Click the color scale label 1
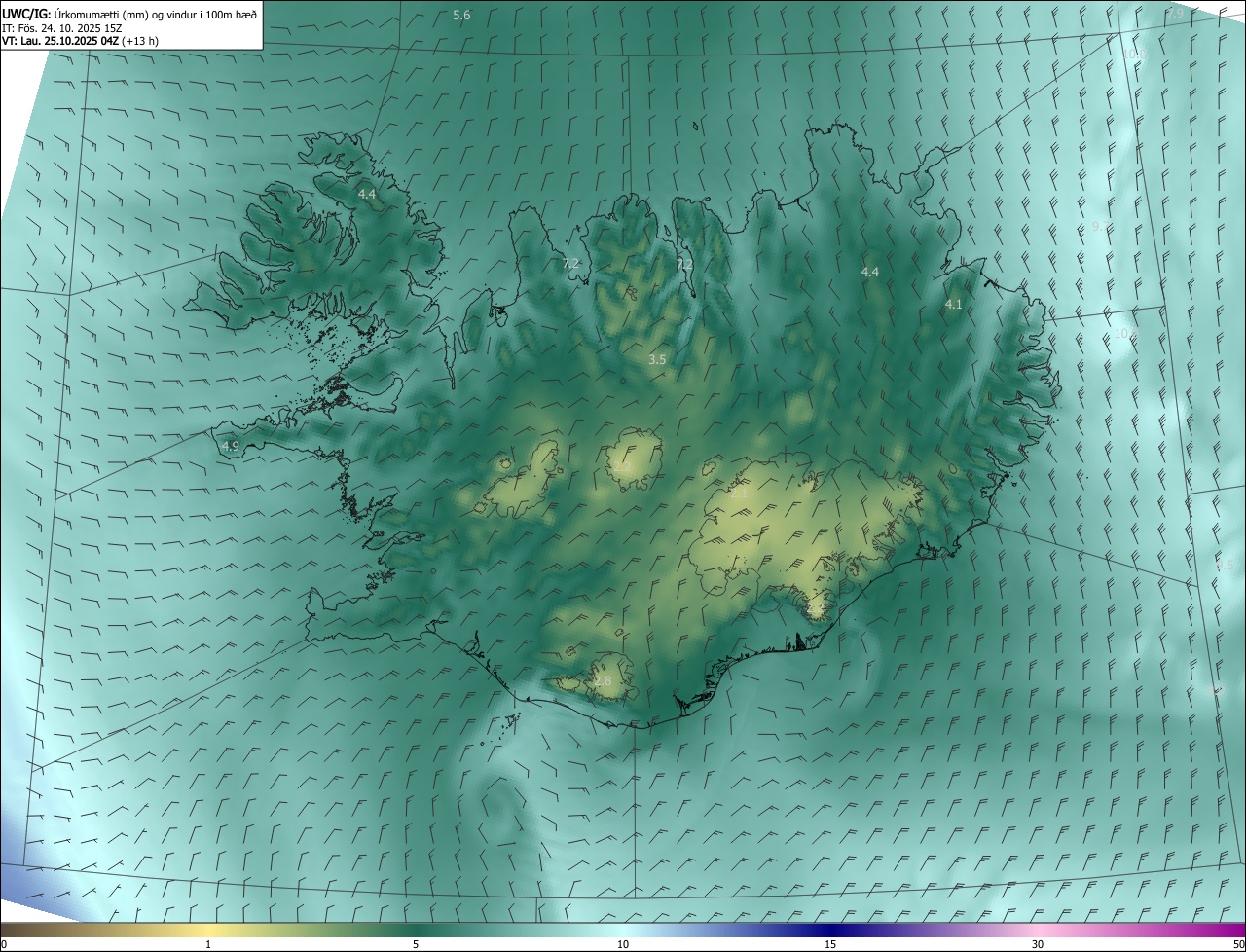This screenshot has width=1246, height=952. (208, 945)
